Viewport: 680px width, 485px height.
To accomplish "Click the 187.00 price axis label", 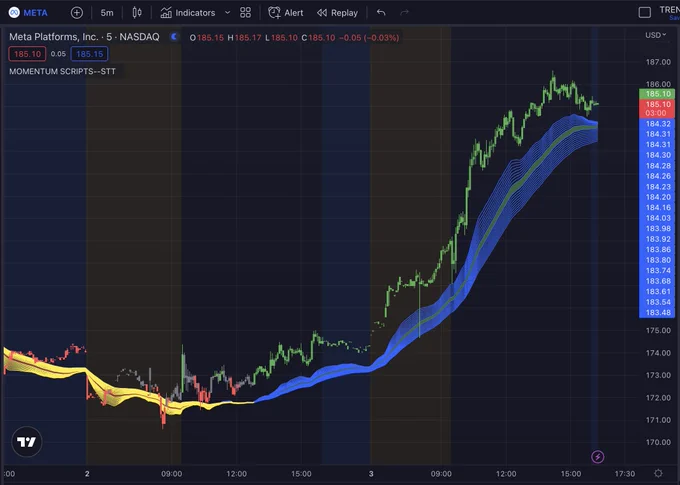I will coord(658,62).
